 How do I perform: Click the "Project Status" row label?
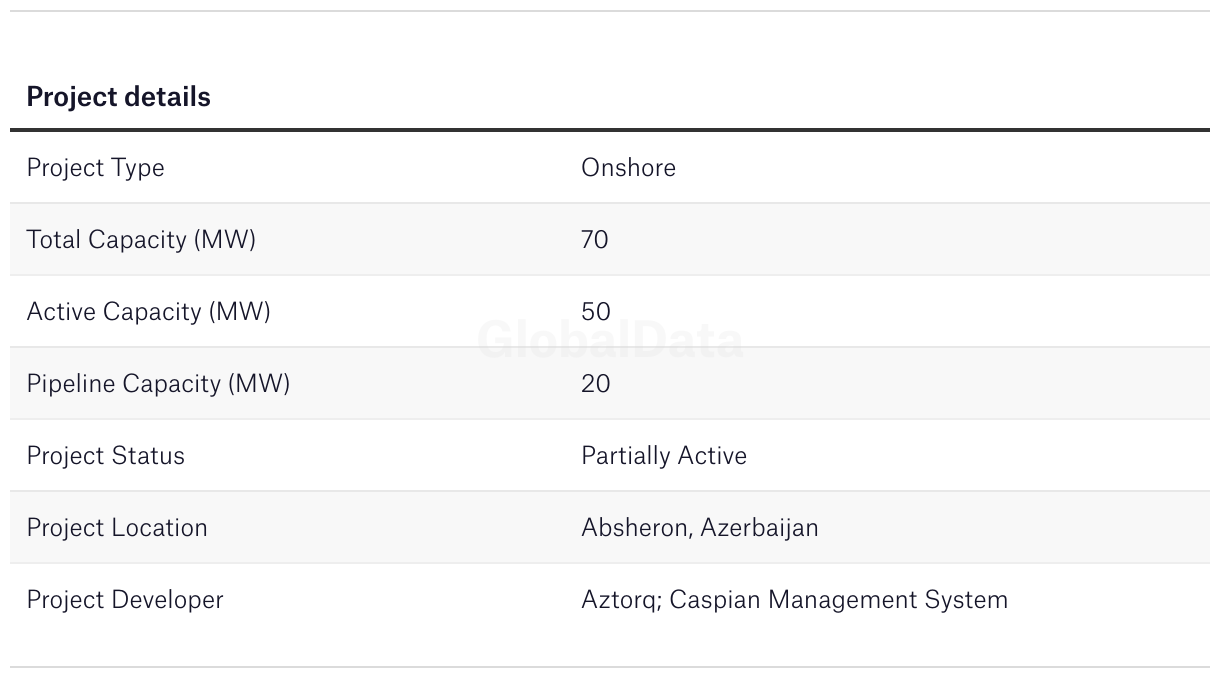pyautogui.click(x=105, y=456)
